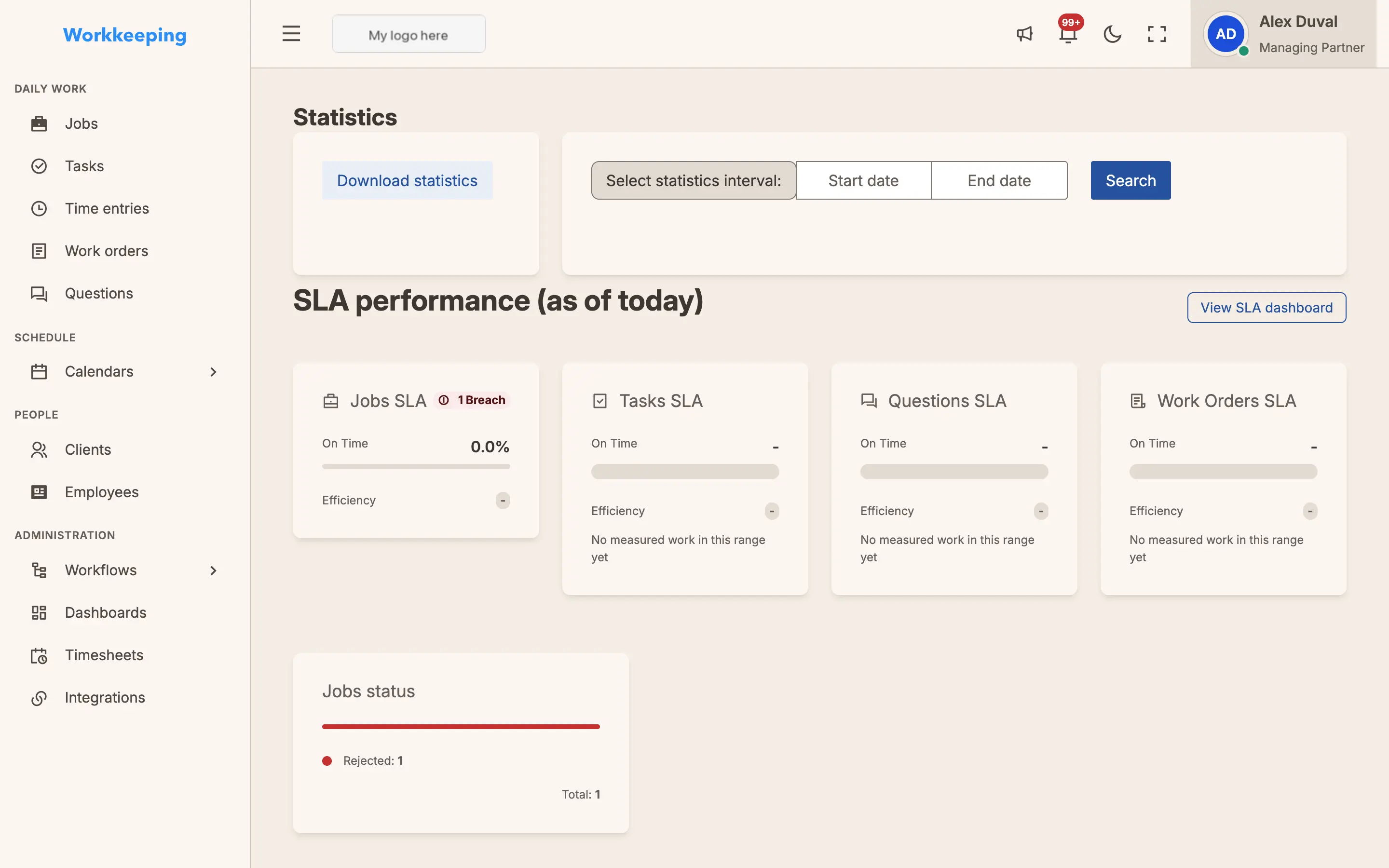The image size is (1389, 868).
Task: Click the Employees badge icon
Action: [39, 492]
